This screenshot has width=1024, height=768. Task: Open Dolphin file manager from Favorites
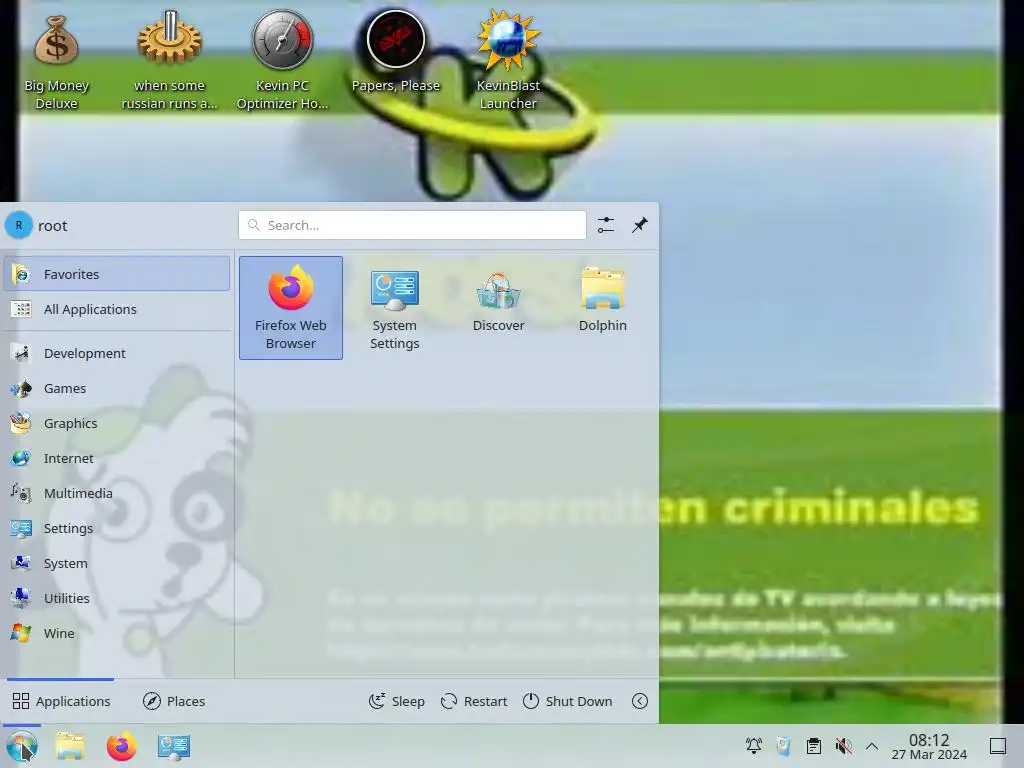[x=603, y=300]
